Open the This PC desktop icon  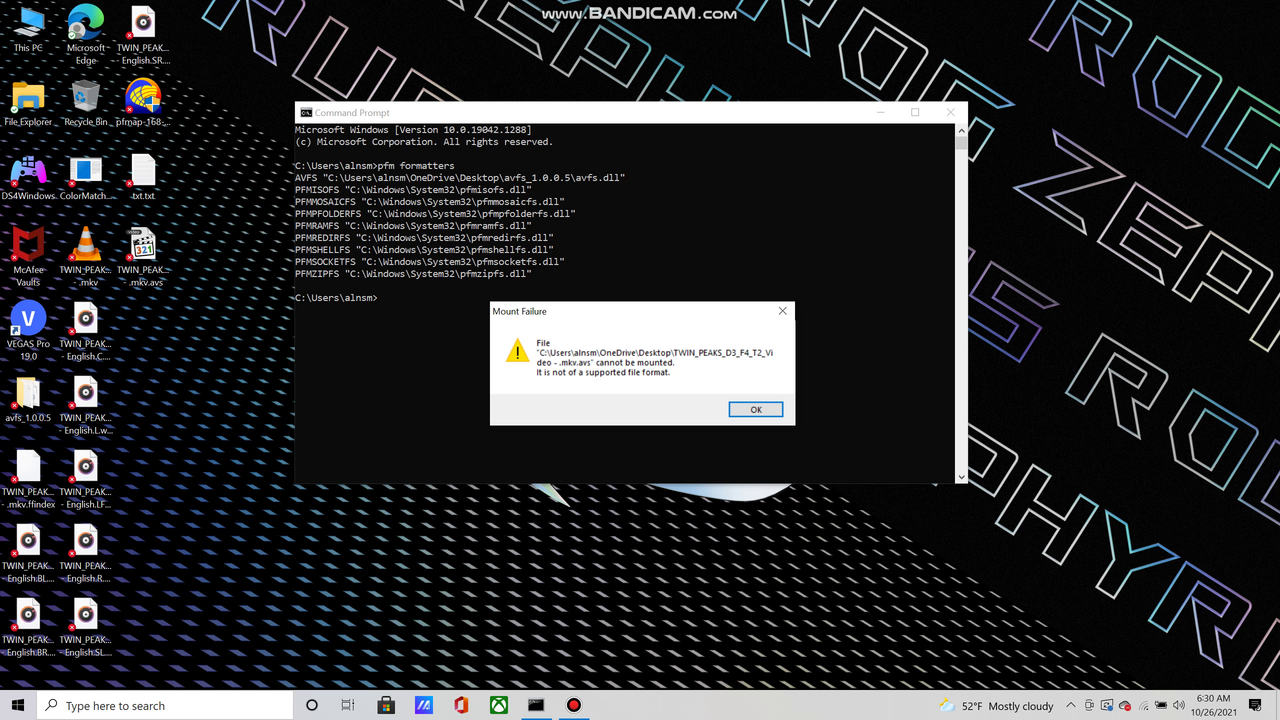(28, 29)
